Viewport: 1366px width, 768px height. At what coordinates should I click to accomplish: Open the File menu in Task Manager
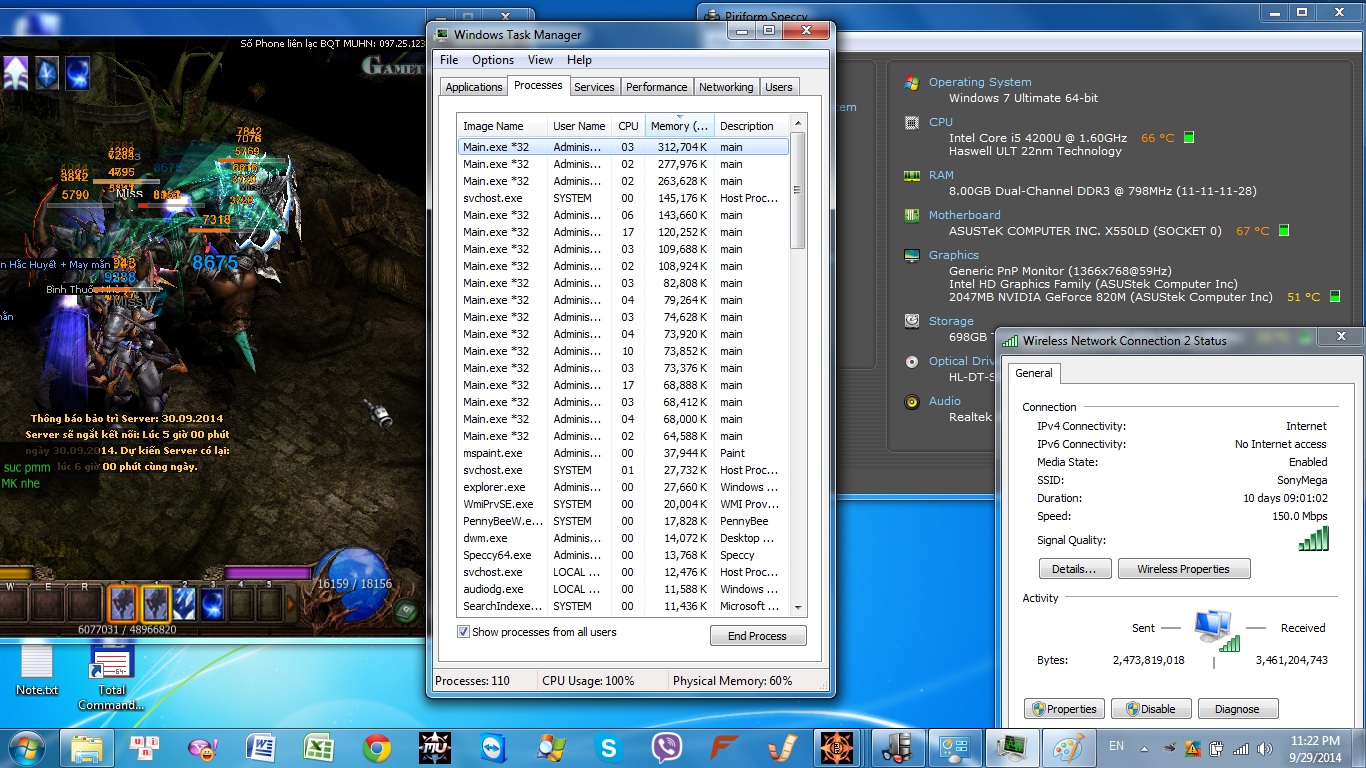pyautogui.click(x=449, y=60)
